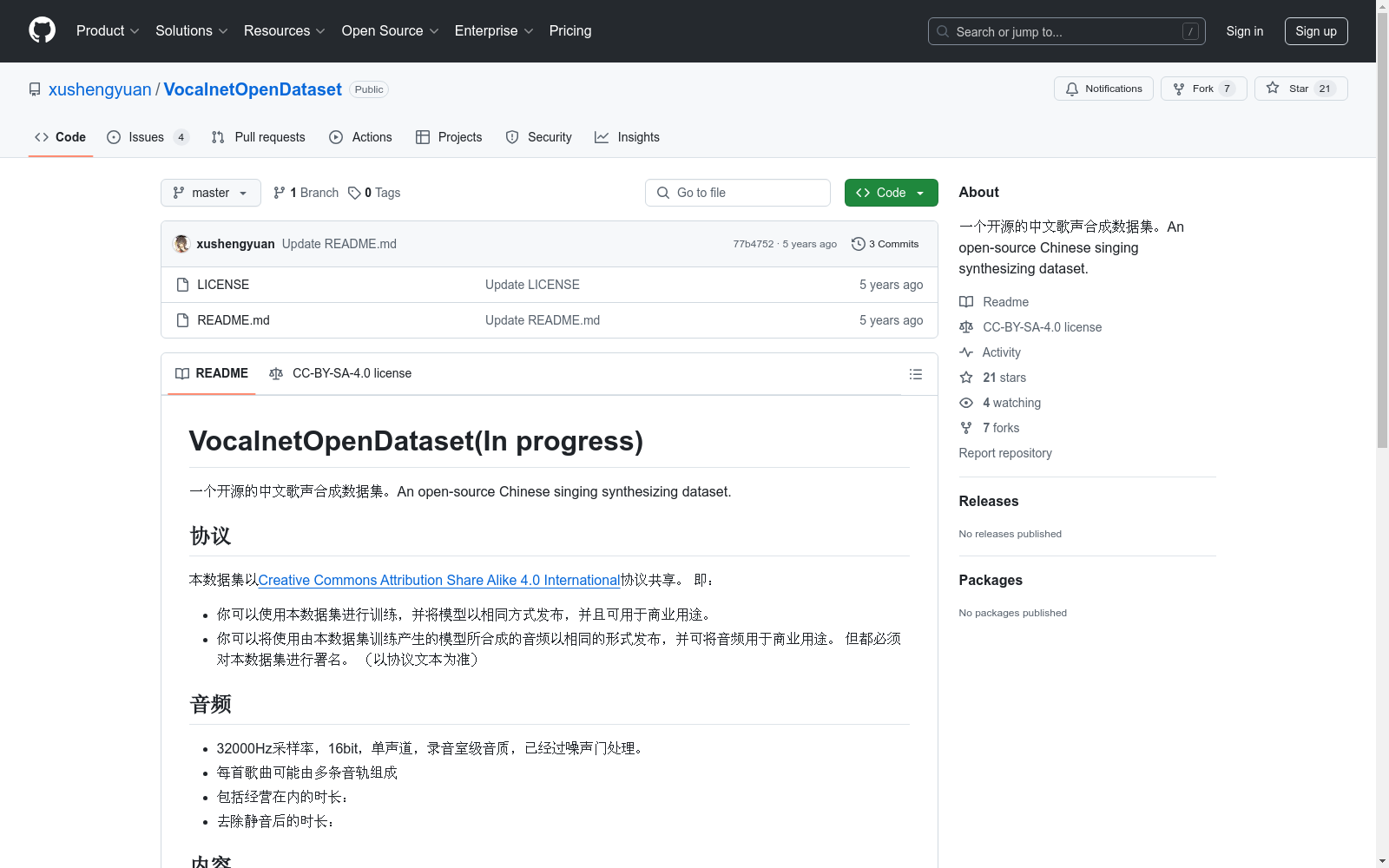Open the Issues tab

(x=147, y=137)
